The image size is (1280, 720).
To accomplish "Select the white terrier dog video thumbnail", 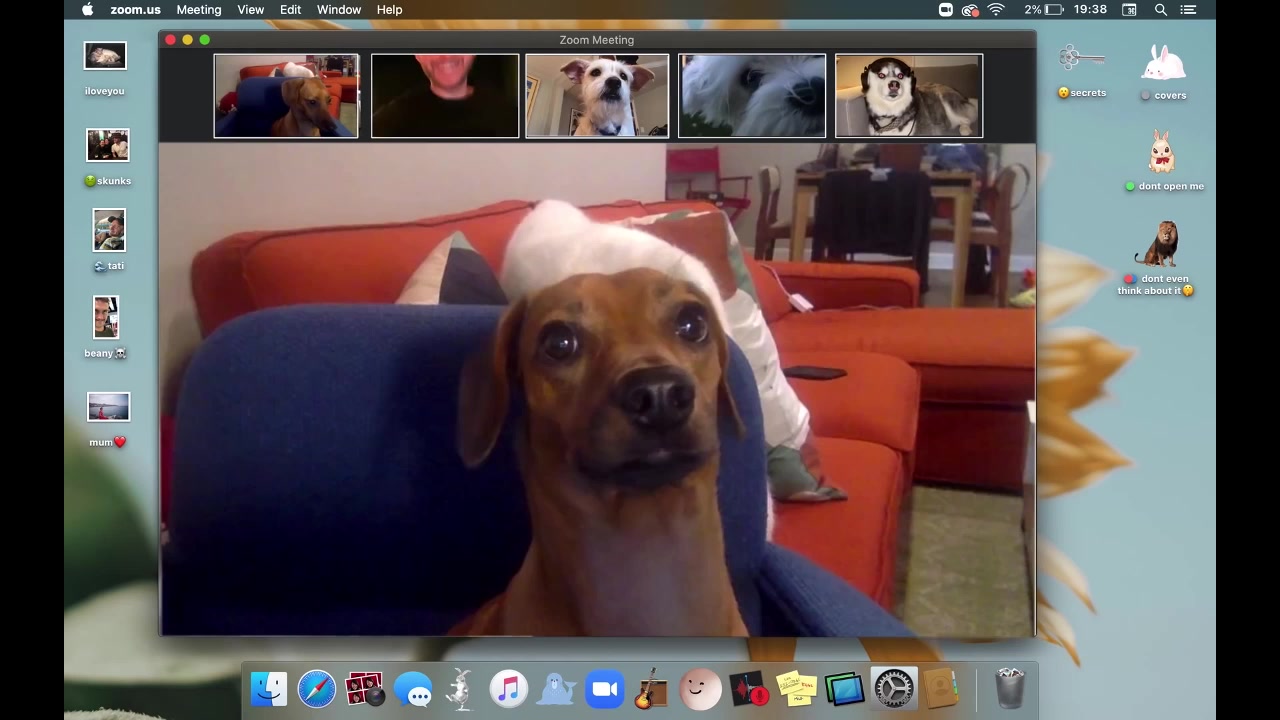I will pos(597,96).
